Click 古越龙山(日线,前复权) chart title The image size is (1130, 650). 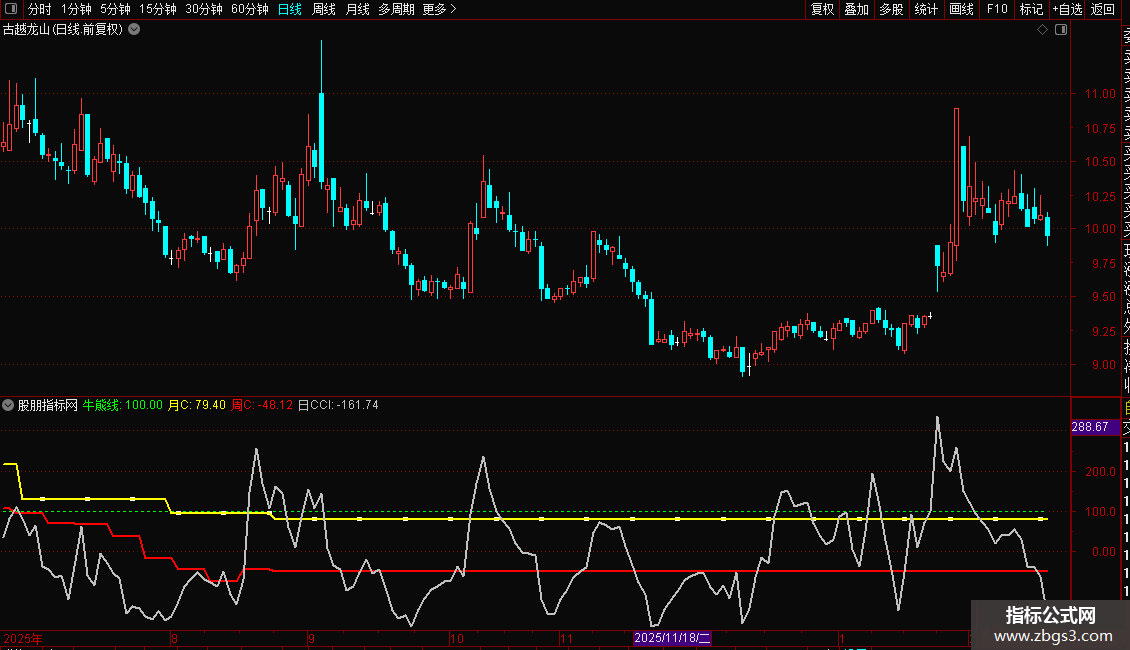pos(63,30)
